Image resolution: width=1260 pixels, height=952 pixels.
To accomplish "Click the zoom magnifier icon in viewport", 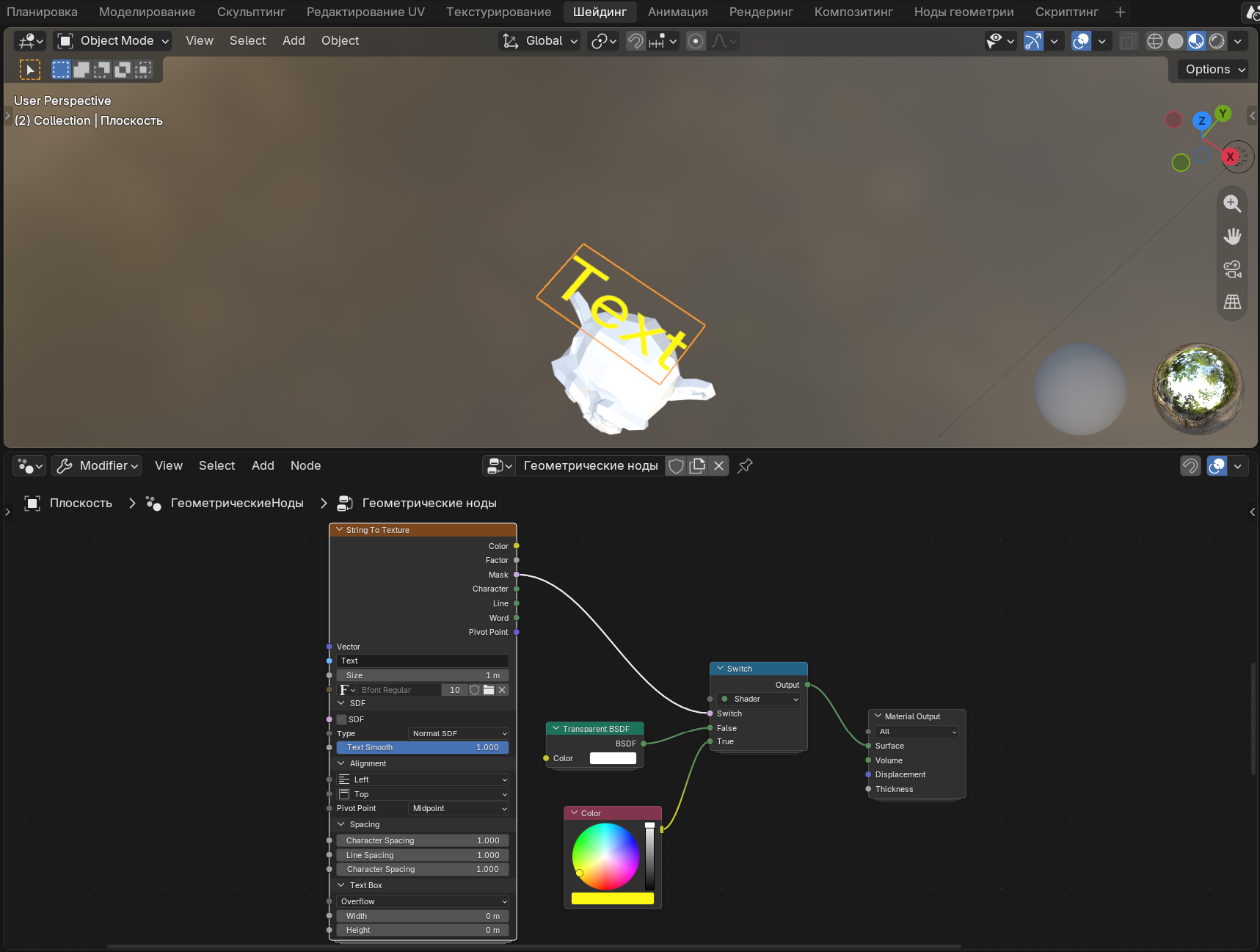I will point(1233,204).
